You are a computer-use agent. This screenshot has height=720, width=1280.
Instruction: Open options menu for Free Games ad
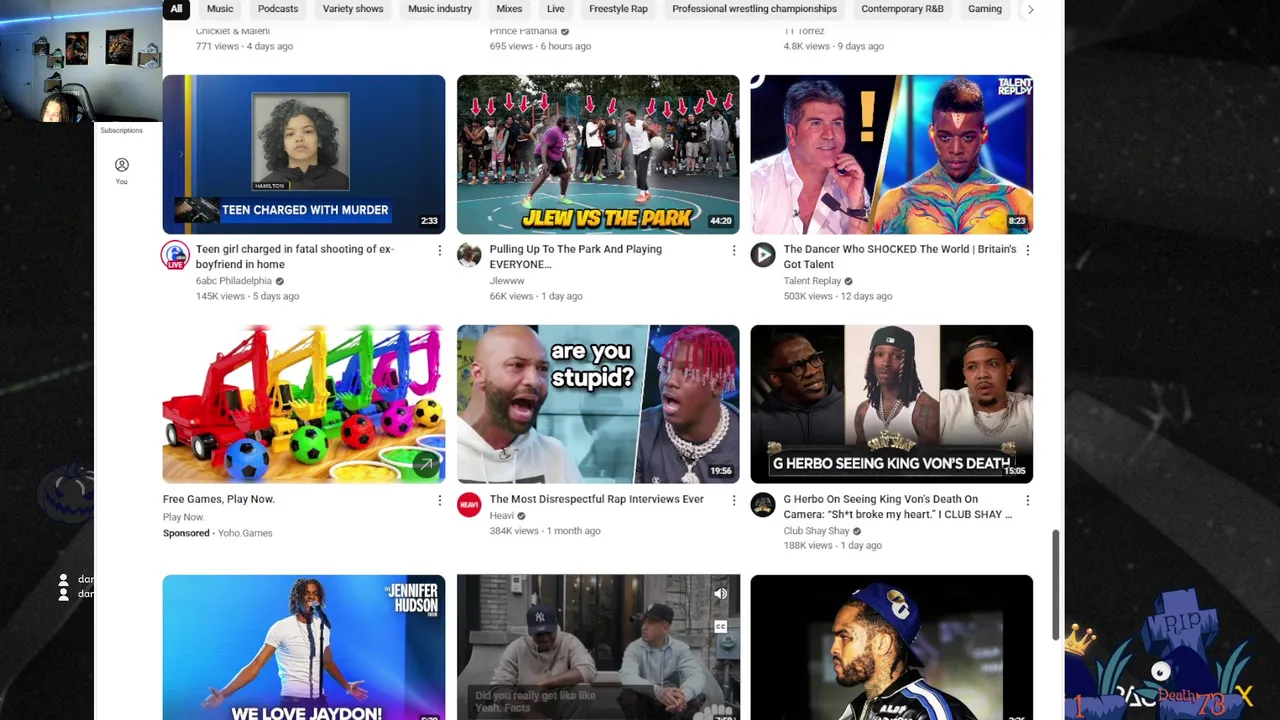[439, 500]
